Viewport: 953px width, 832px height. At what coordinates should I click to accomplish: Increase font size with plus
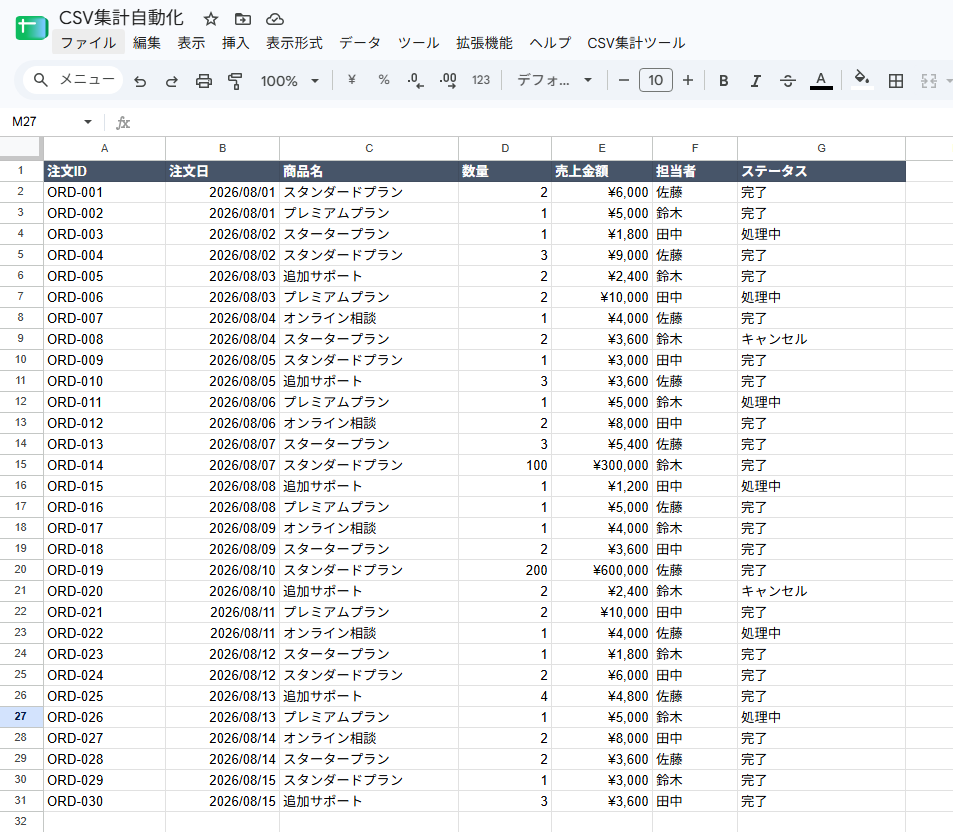coord(687,80)
